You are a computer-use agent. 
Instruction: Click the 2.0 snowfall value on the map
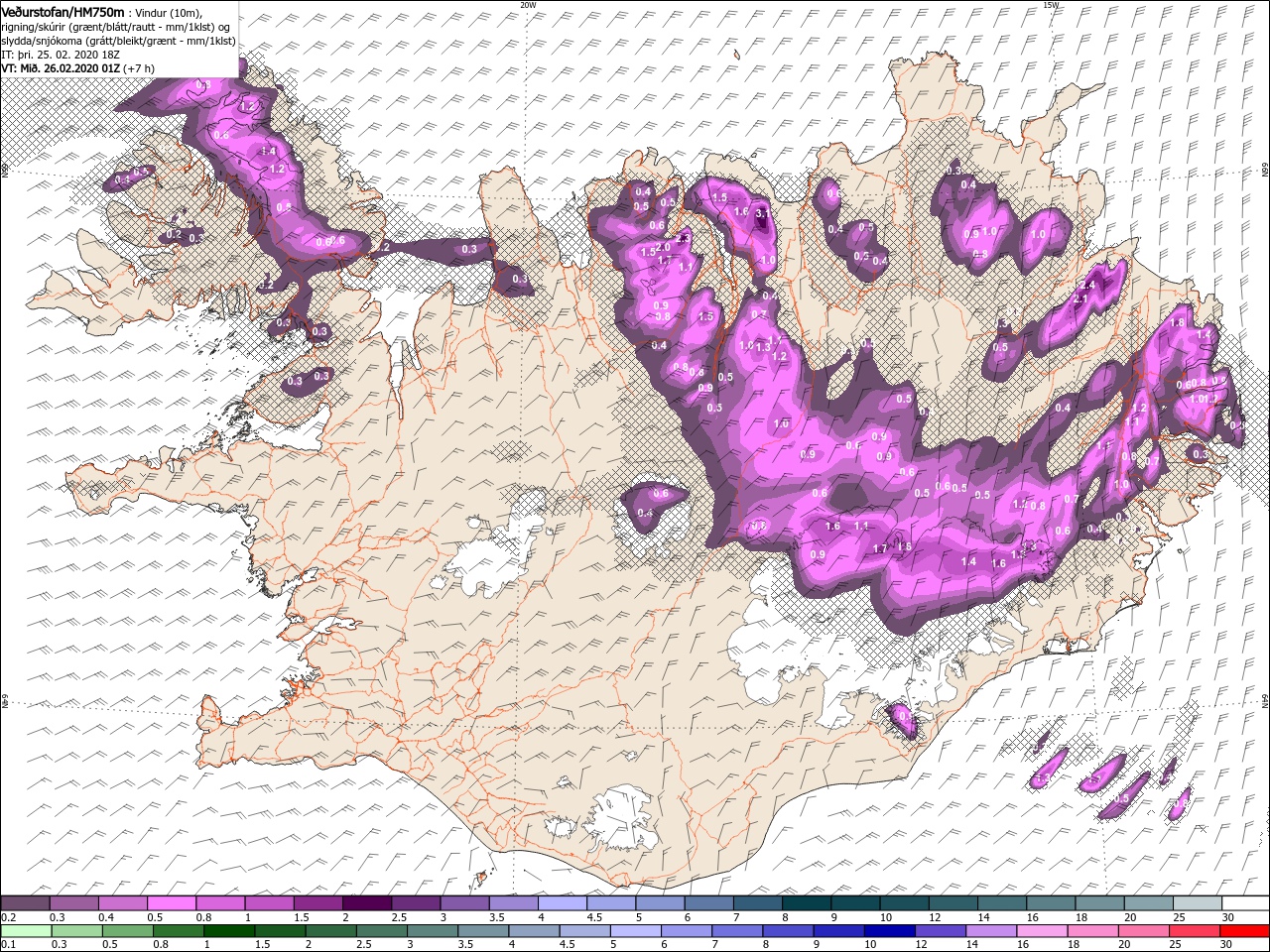tap(663, 247)
